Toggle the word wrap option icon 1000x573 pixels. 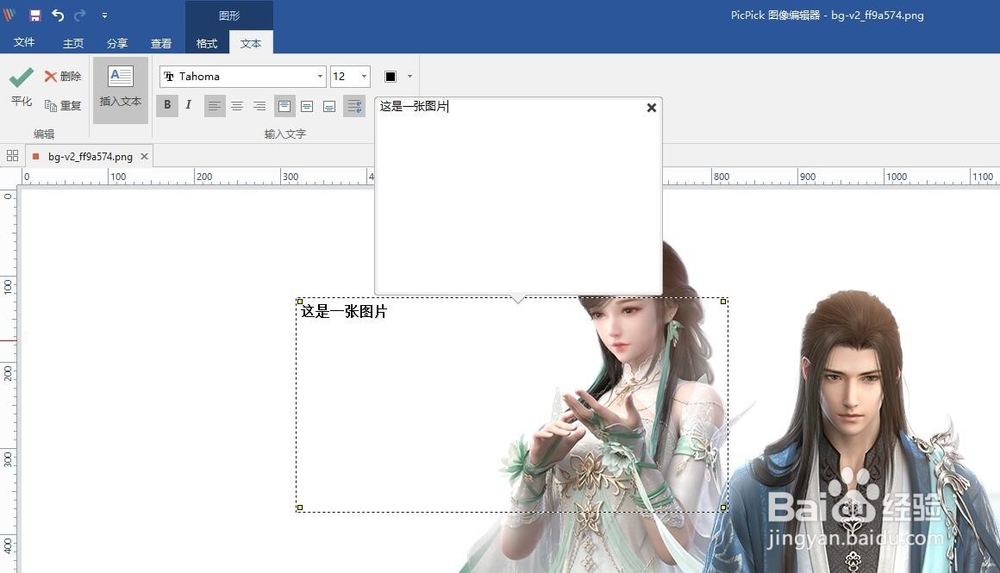click(355, 106)
